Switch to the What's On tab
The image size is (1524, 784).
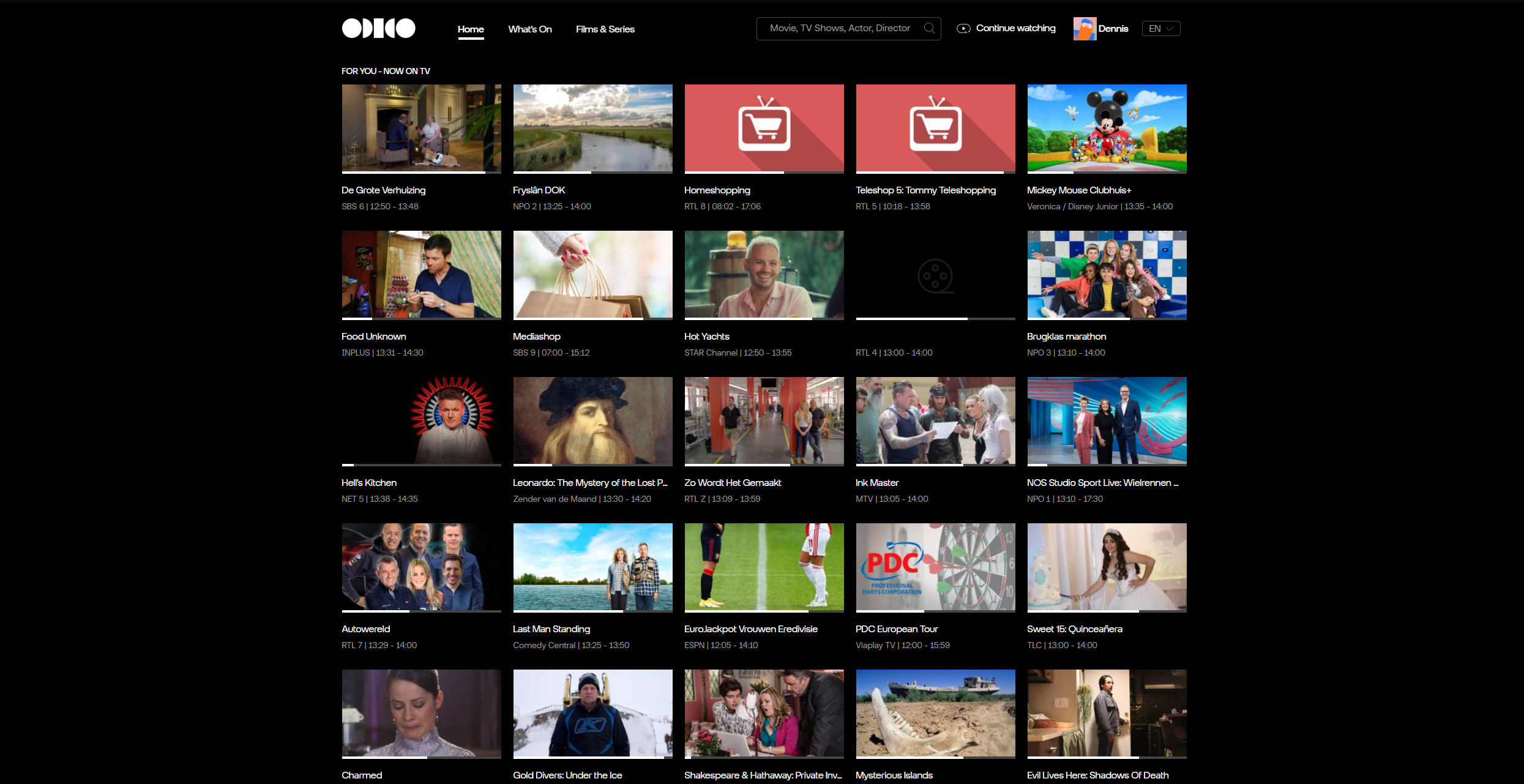click(x=530, y=29)
